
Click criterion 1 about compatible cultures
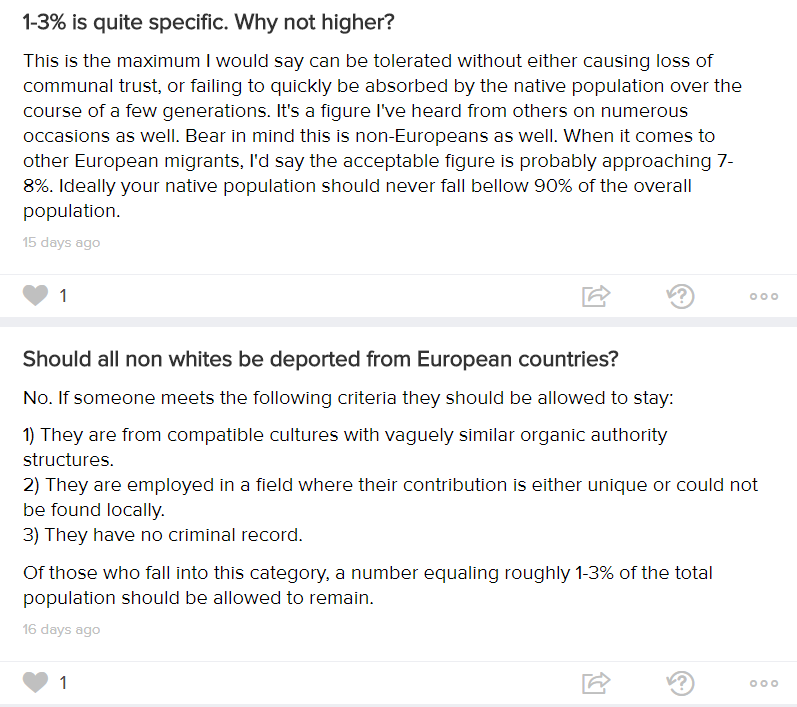(345, 447)
